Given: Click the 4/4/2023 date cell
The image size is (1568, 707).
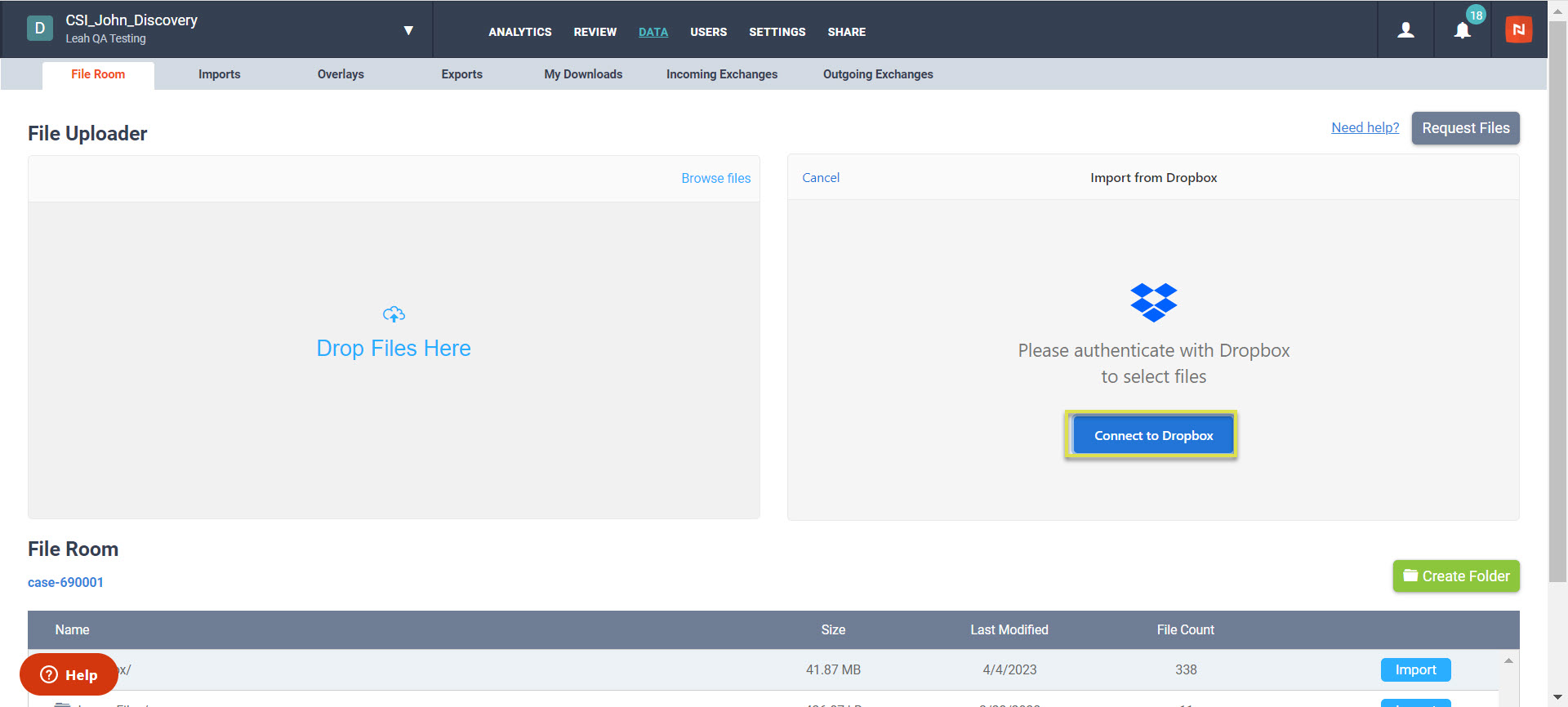Looking at the screenshot, I should [1009, 669].
